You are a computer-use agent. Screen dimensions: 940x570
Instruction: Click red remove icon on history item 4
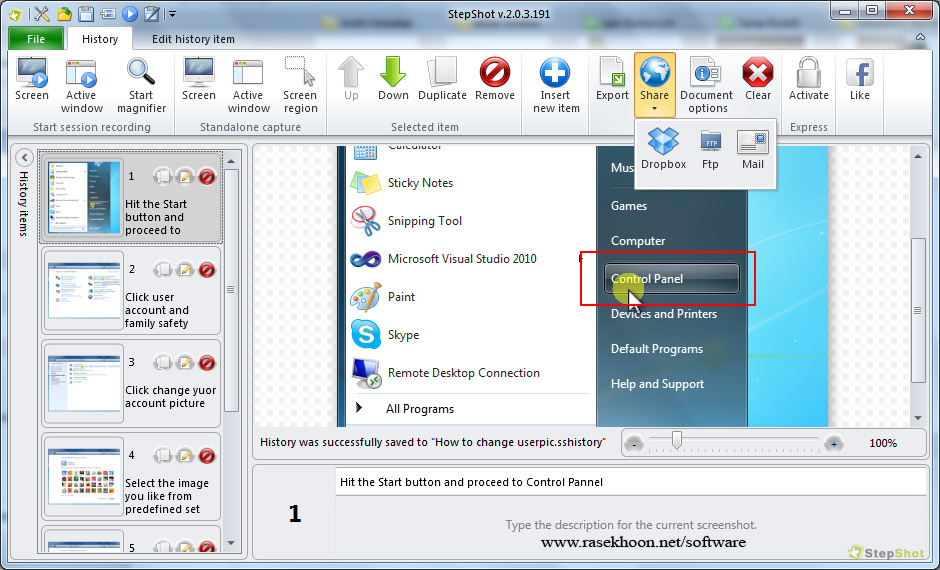click(207, 456)
